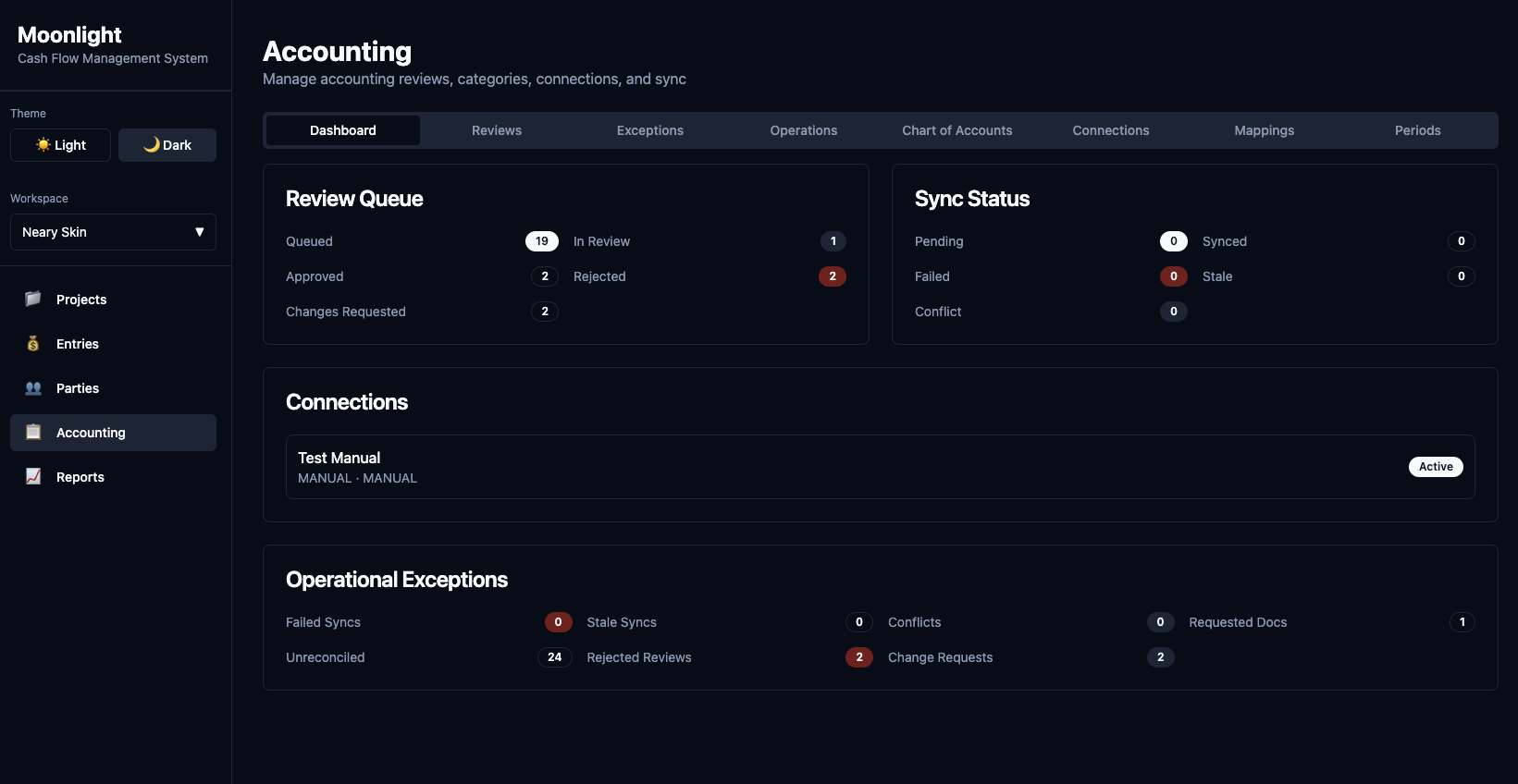This screenshot has width=1518, height=784.
Task: Switch to the Reviews tab
Action: (x=497, y=130)
